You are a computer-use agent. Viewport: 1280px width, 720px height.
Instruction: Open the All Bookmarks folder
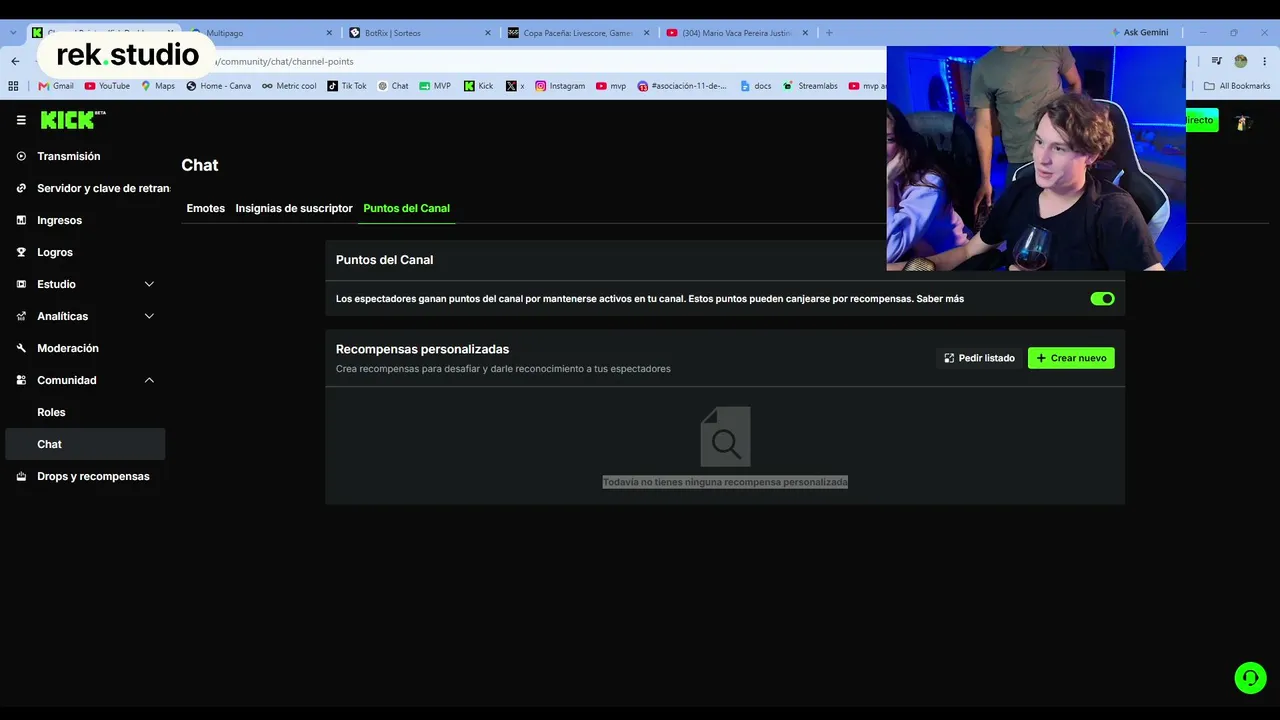[x=1237, y=86]
